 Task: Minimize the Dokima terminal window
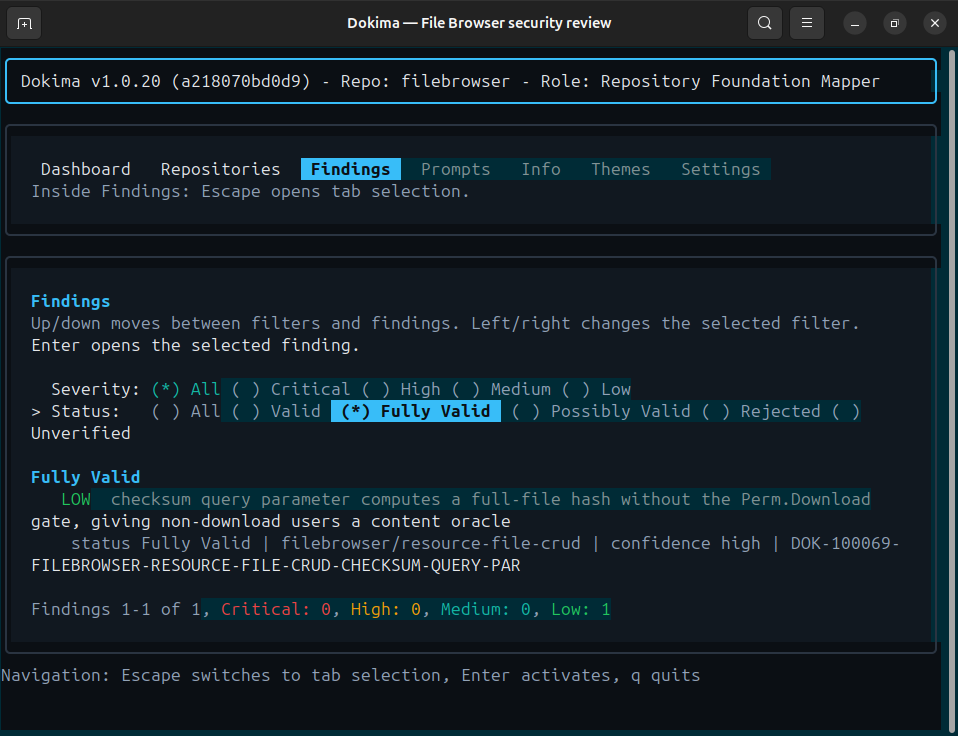click(x=855, y=23)
